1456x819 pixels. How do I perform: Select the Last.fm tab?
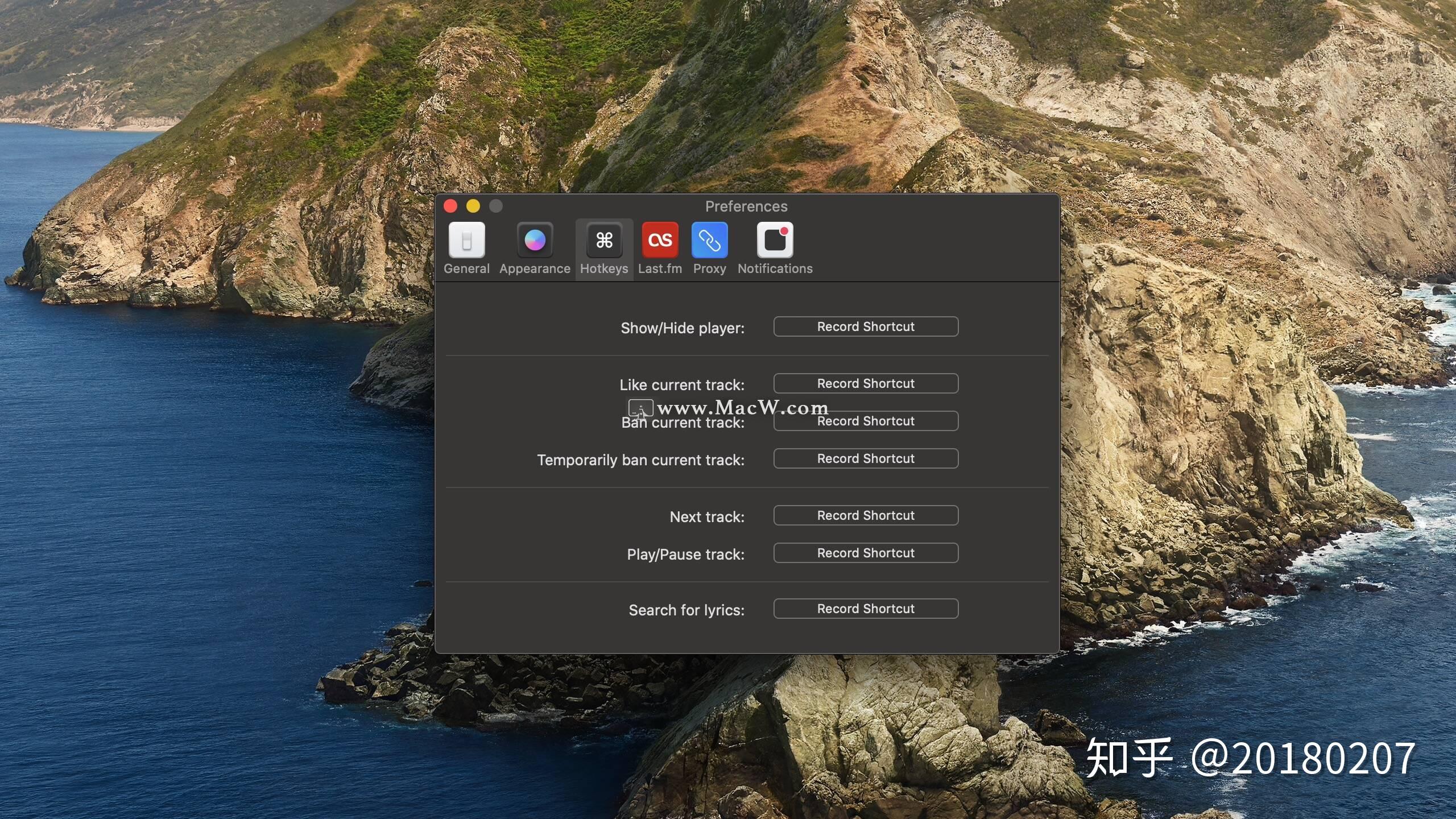pyautogui.click(x=660, y=247)
